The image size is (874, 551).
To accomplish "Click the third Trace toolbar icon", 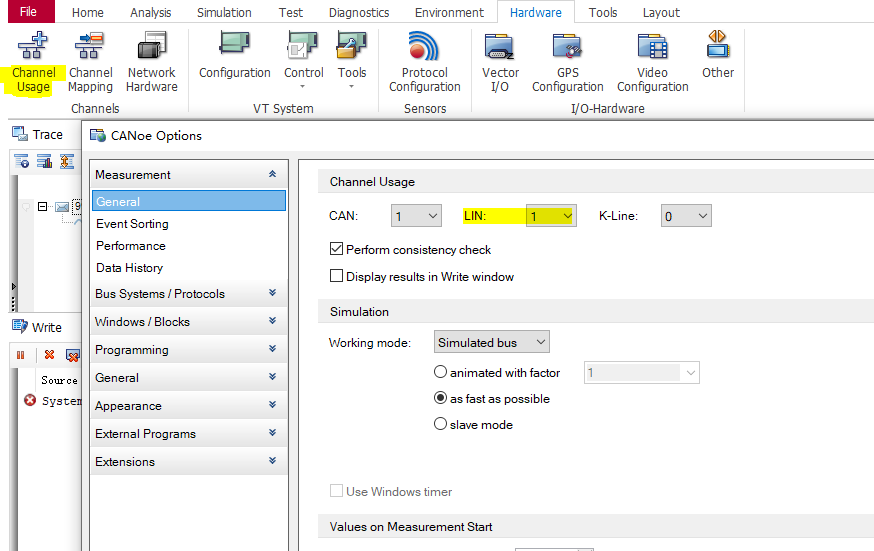I will 67,162.
